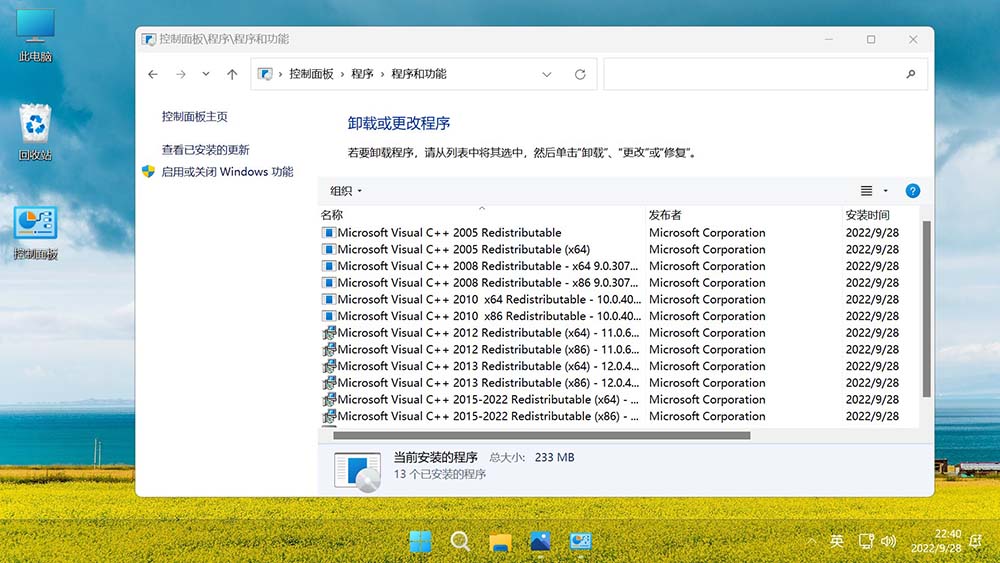Open the address bar history dropdown
Image resolution: width=1000 pixels, height=563 pixels.
(x=547, y=74)
